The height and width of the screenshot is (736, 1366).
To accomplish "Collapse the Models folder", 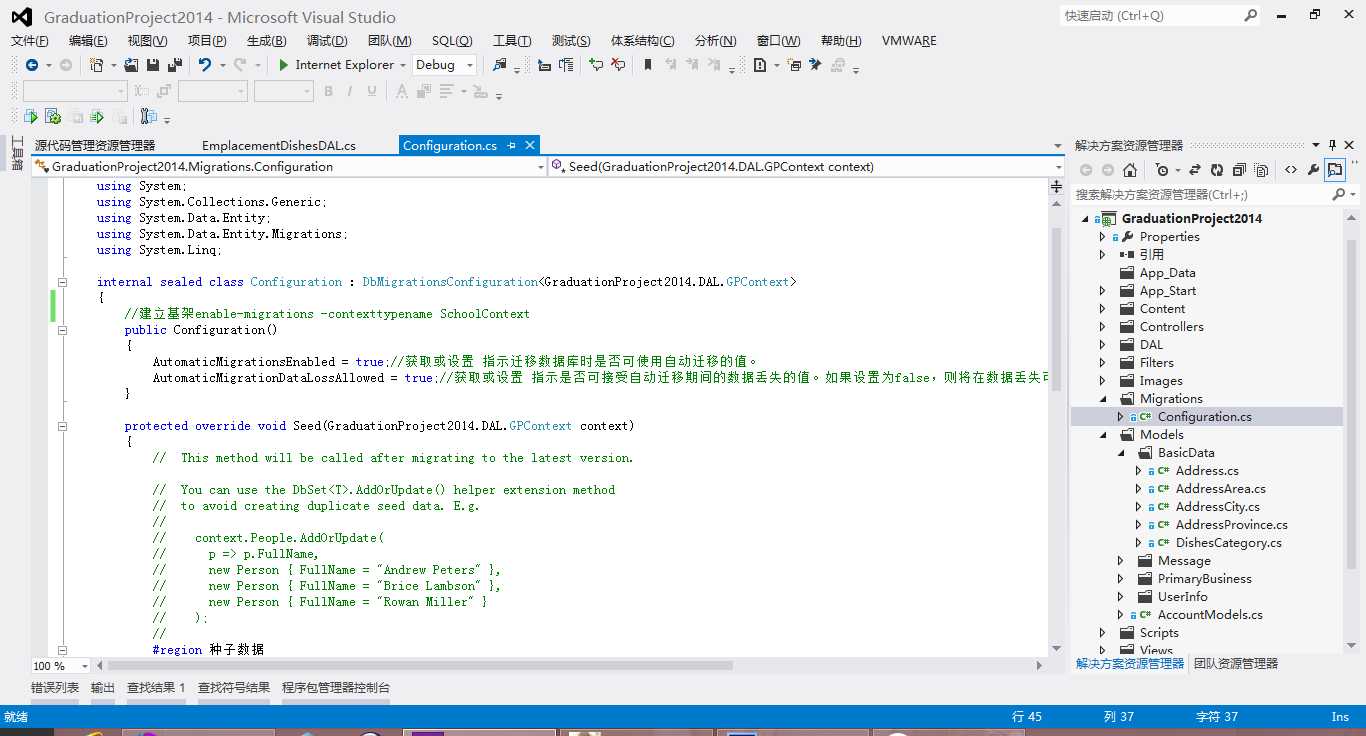I will point(1103,435).
